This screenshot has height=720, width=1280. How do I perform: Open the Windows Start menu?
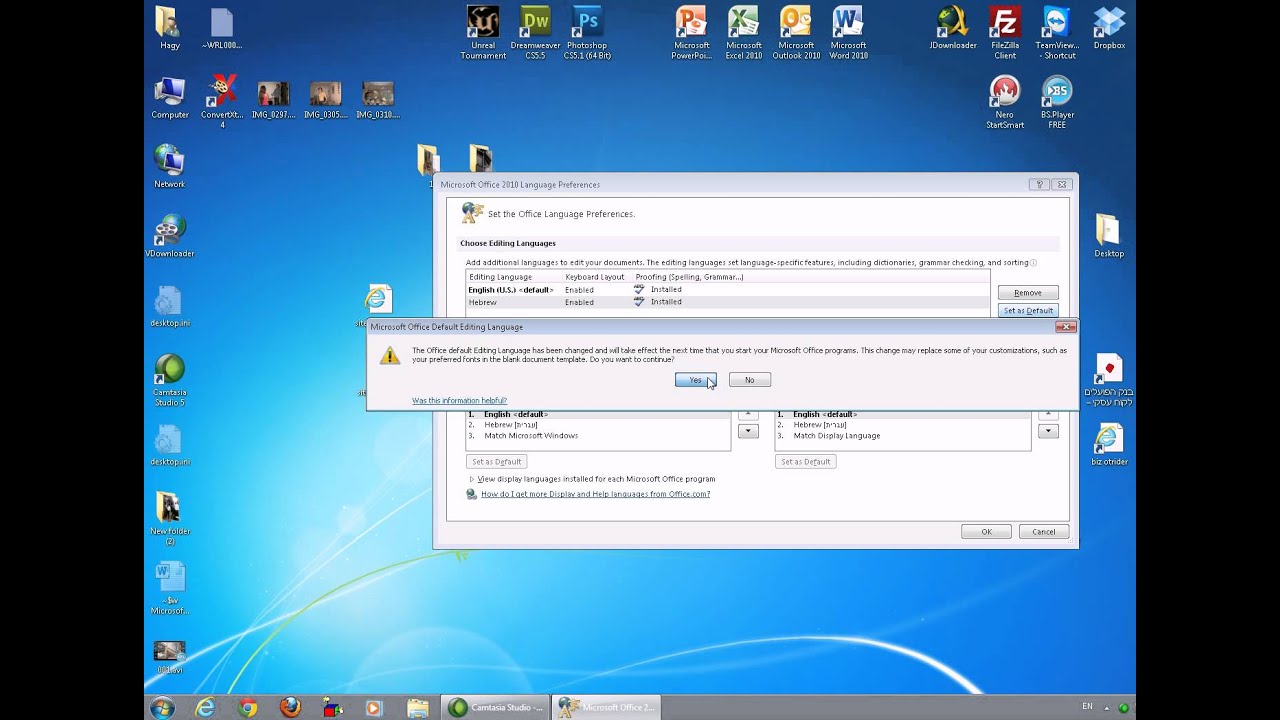(162, 708)
